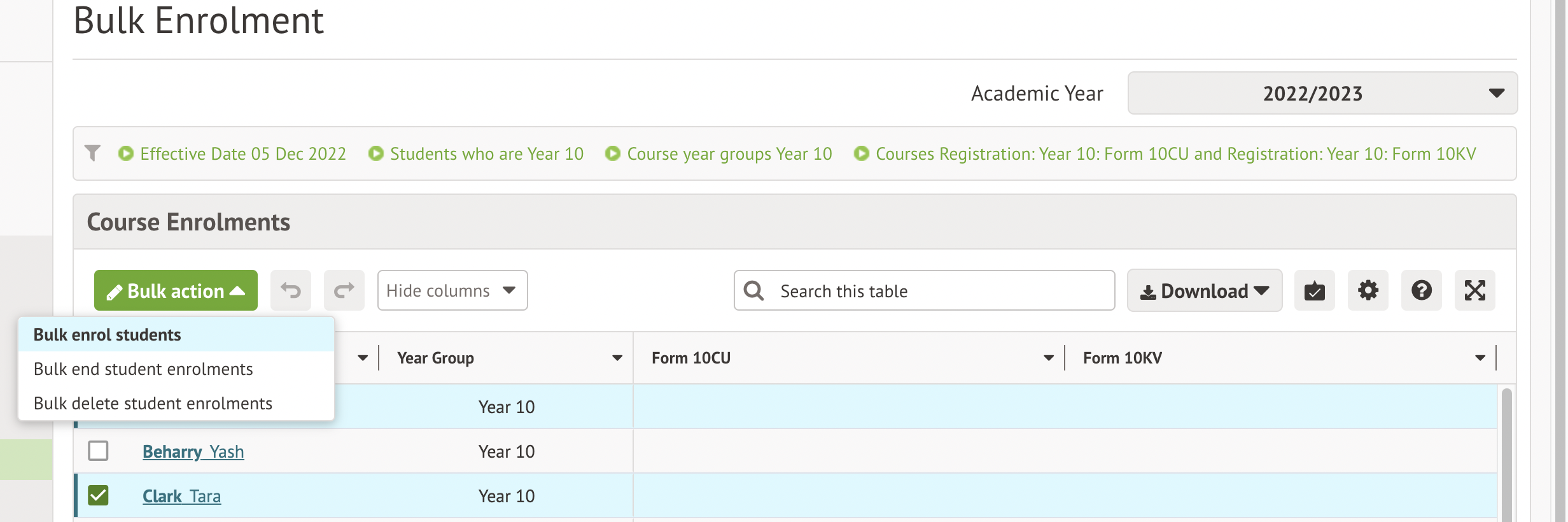Screen dimensions: 1568x522
Task: Open table settings gear icon
Action: pyautogui.click(x=1368, y=291)
